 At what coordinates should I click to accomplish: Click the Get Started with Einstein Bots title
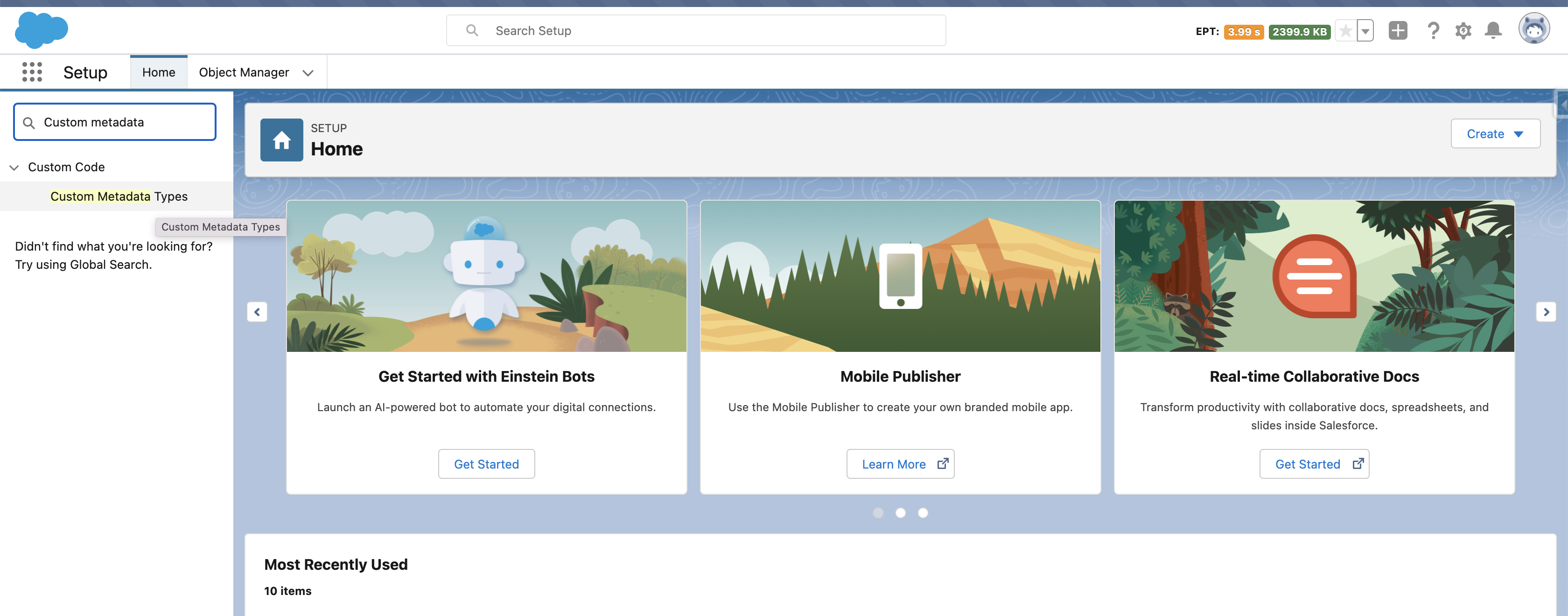click(x=486, y=376)
